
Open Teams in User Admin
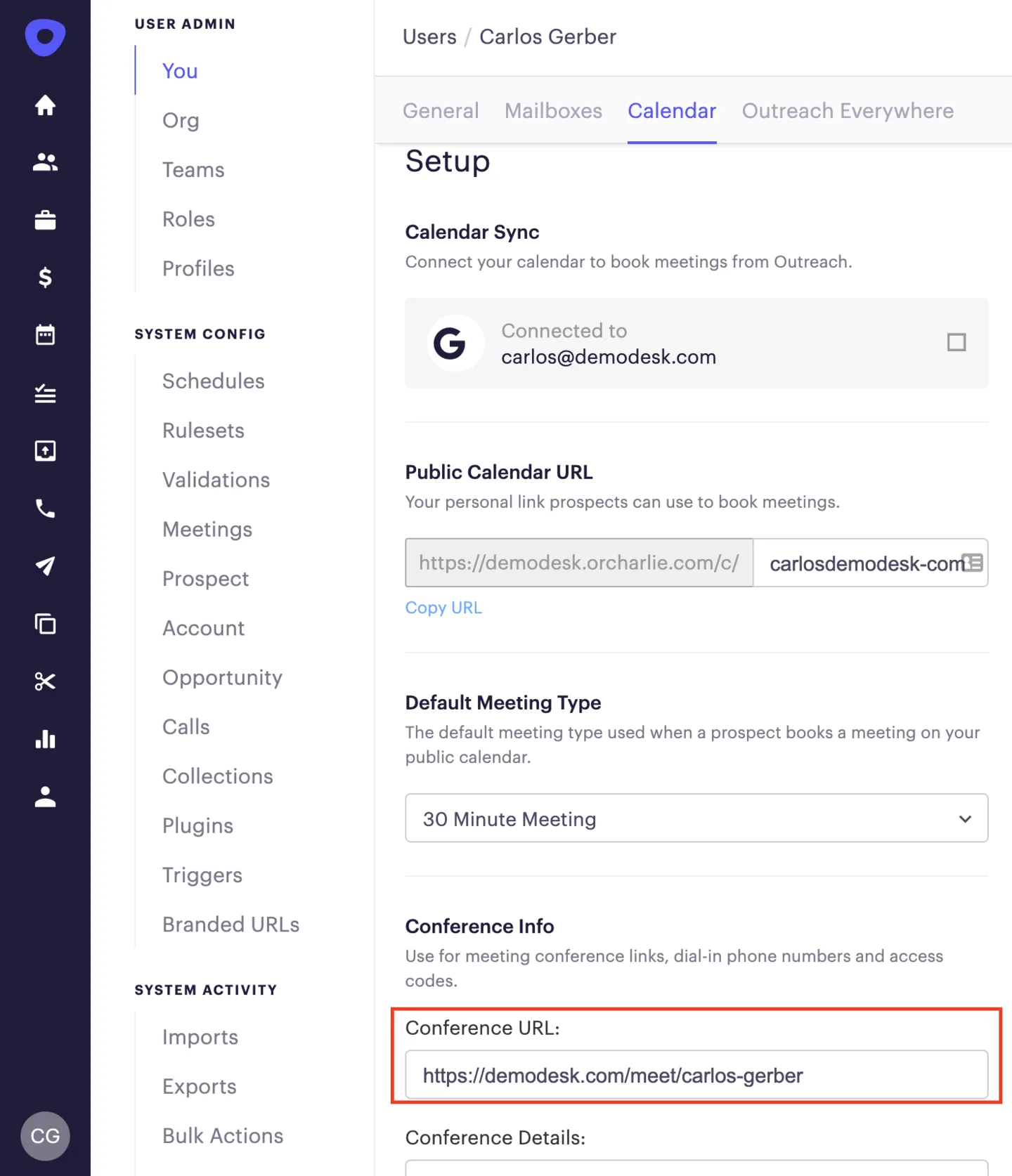[x=193, y=170]
